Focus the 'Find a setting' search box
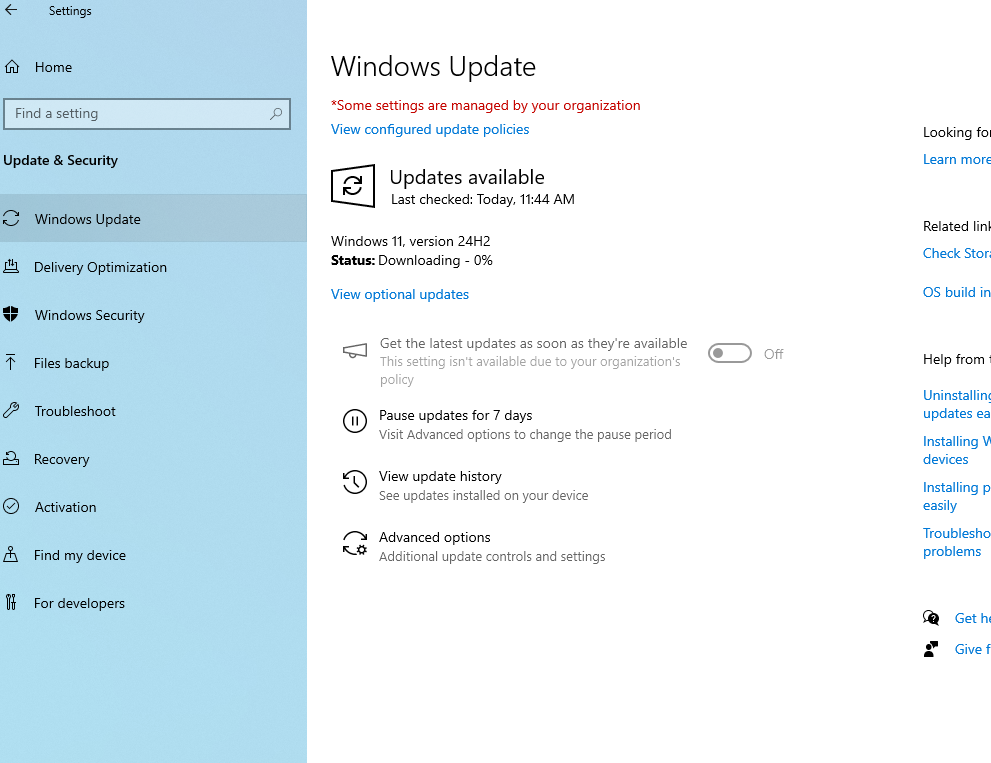Image resolution: width=991 pixels, height=763 pixels. click(147, 114)
